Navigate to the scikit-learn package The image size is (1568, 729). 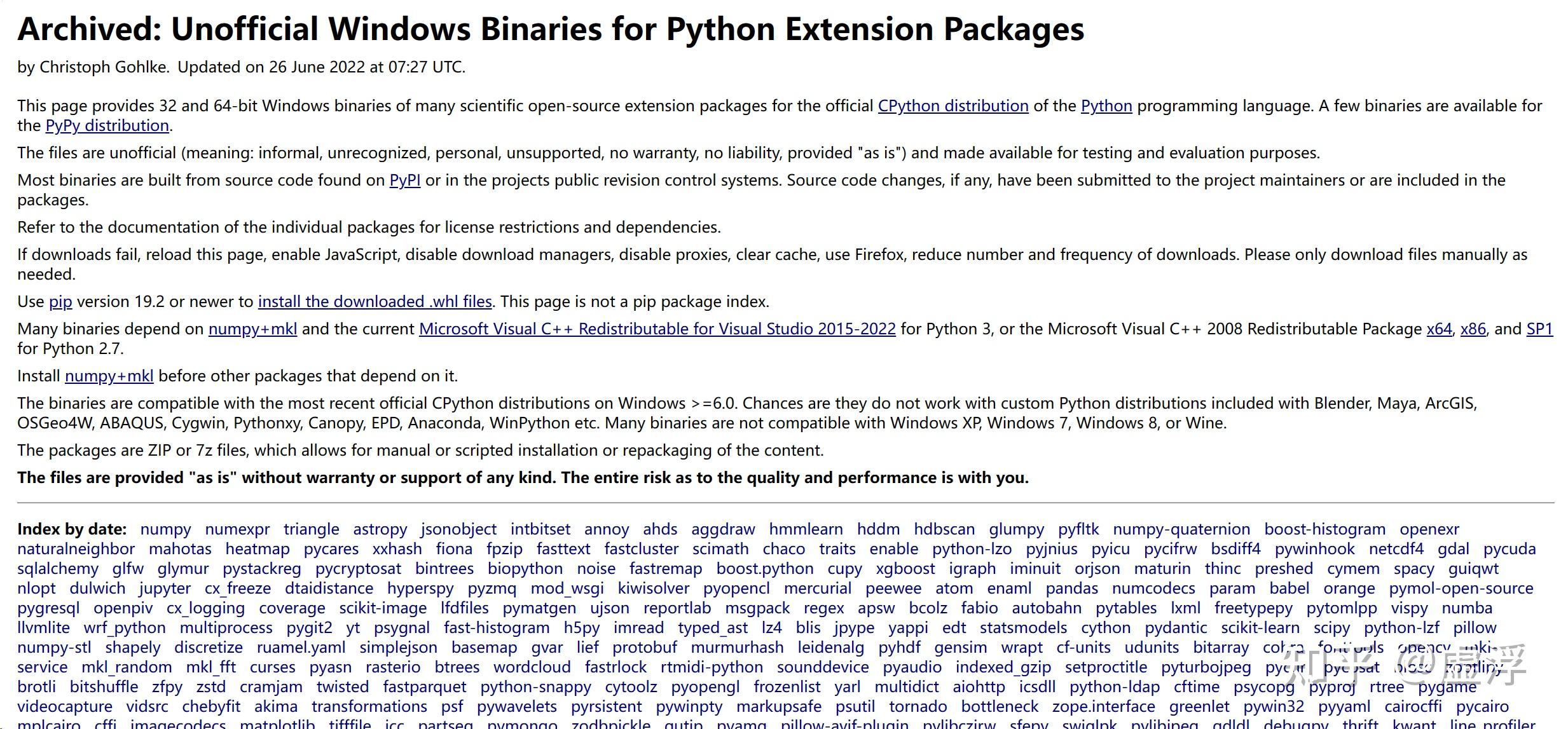click(x=1260, y=628)
